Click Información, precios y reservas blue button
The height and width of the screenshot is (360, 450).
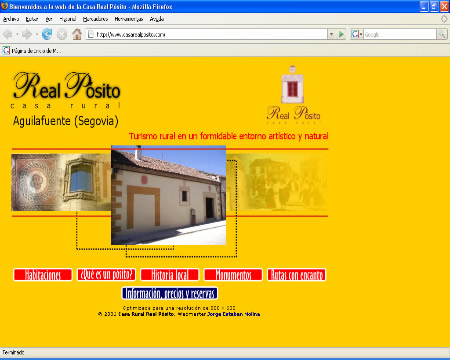pyautogui.click(x=170, y=293)
